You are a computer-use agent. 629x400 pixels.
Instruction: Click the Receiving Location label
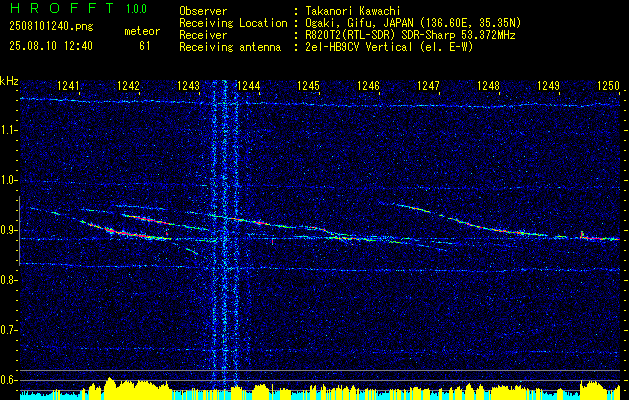(x=233, y=23)
